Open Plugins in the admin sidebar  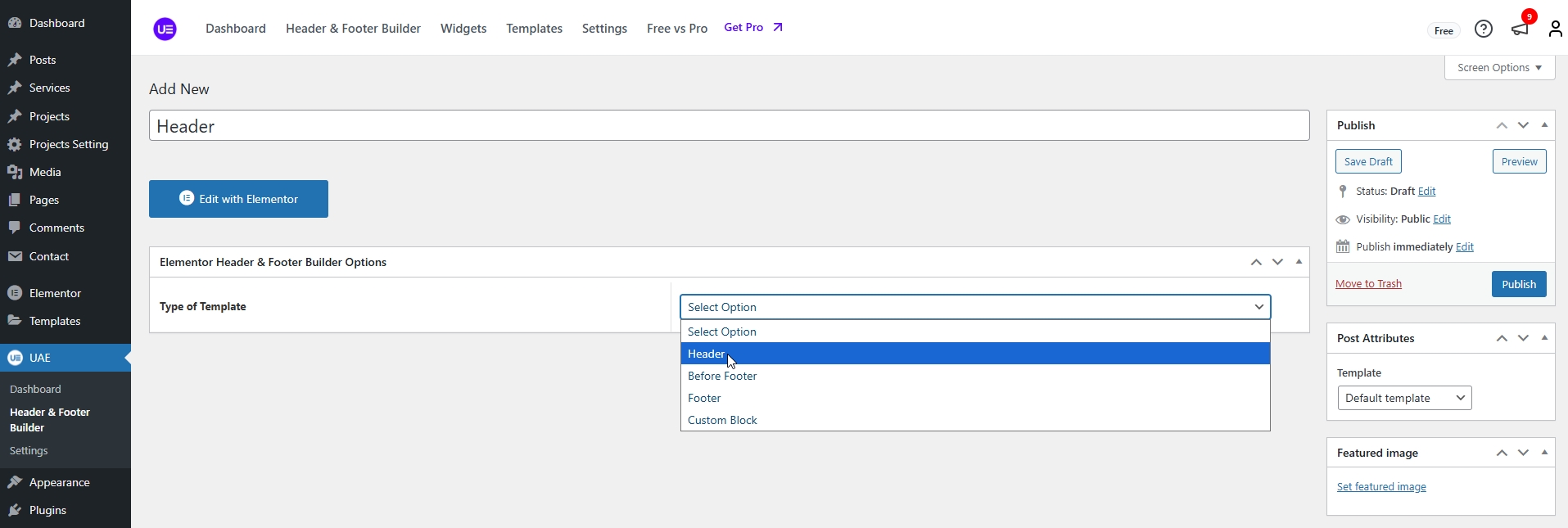click(x=47, y=510)
